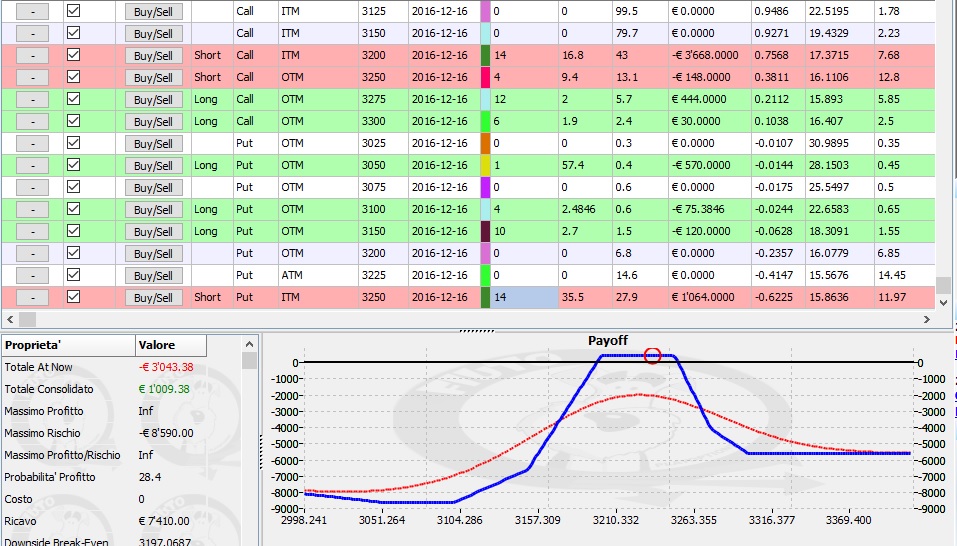The height and width of the screenshot is (546, 957).
Task: Click left arrow of horizontal table scrollbar
Action: click(x=10, y=319)
